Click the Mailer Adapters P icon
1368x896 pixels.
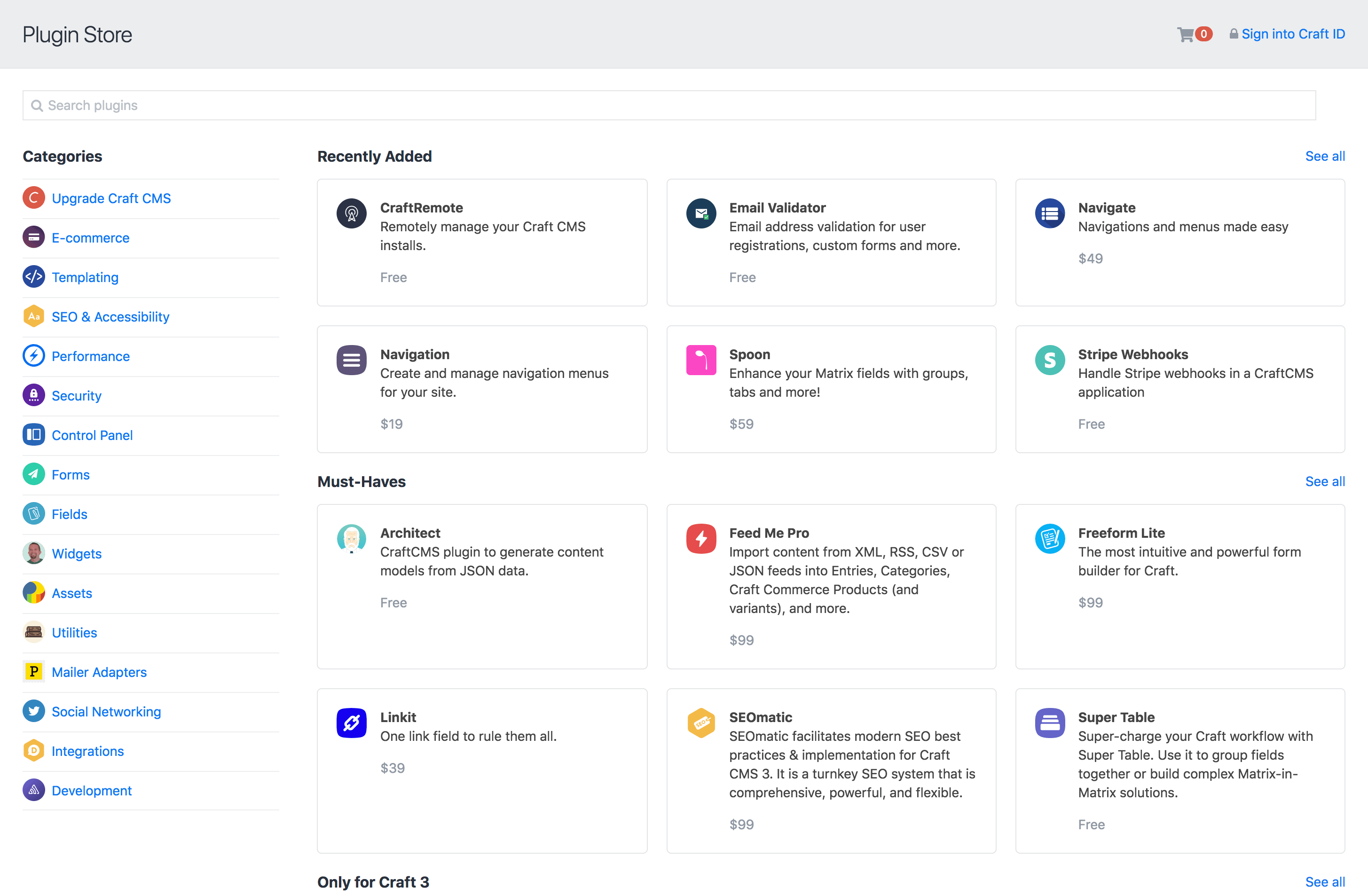click(x=34, y=671)
